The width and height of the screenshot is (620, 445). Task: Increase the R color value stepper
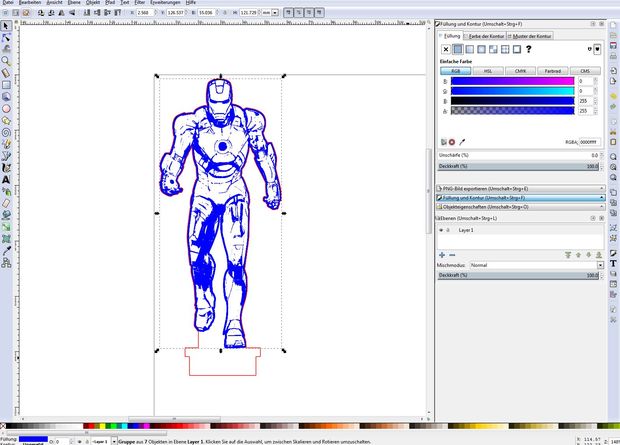pyautogui.click(x=595, y=80)
